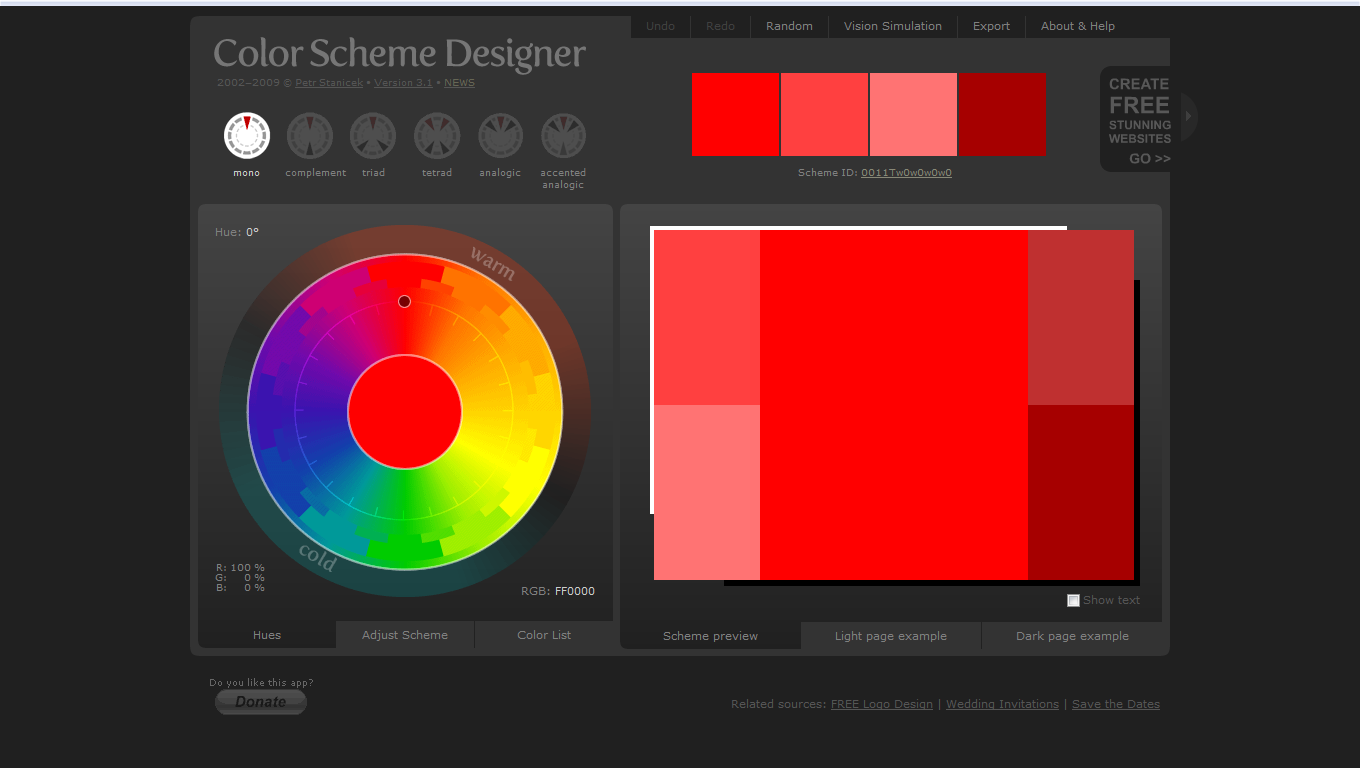The image size is (1360, 768).
Task: Click the dark red palette swatch
Action: click(1002, 114)
